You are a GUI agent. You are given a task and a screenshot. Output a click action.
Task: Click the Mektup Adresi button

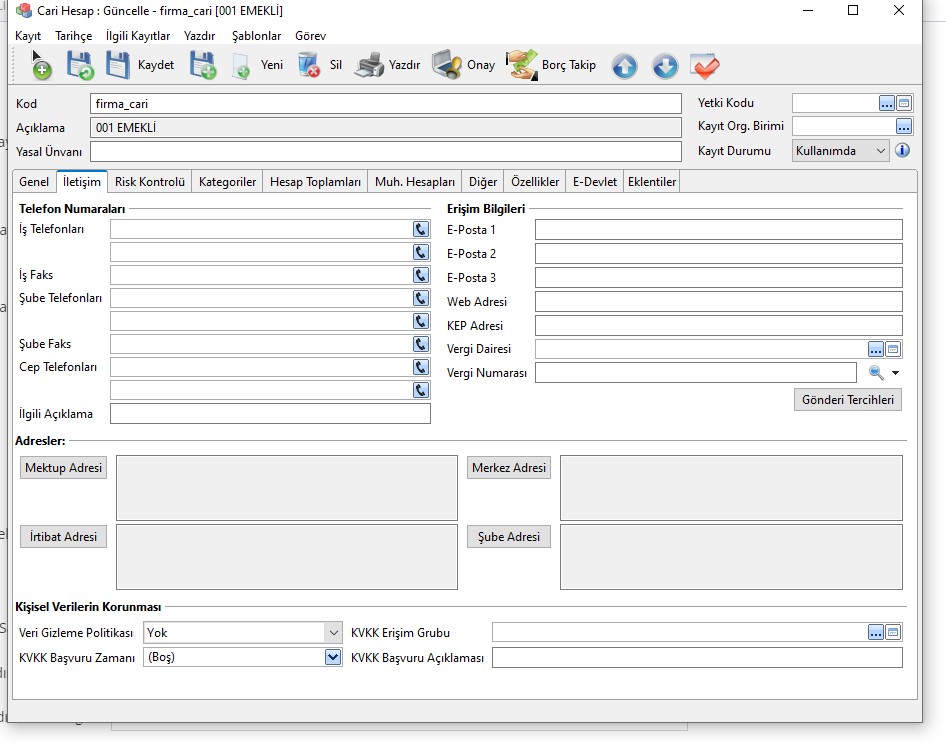point(64,468)
